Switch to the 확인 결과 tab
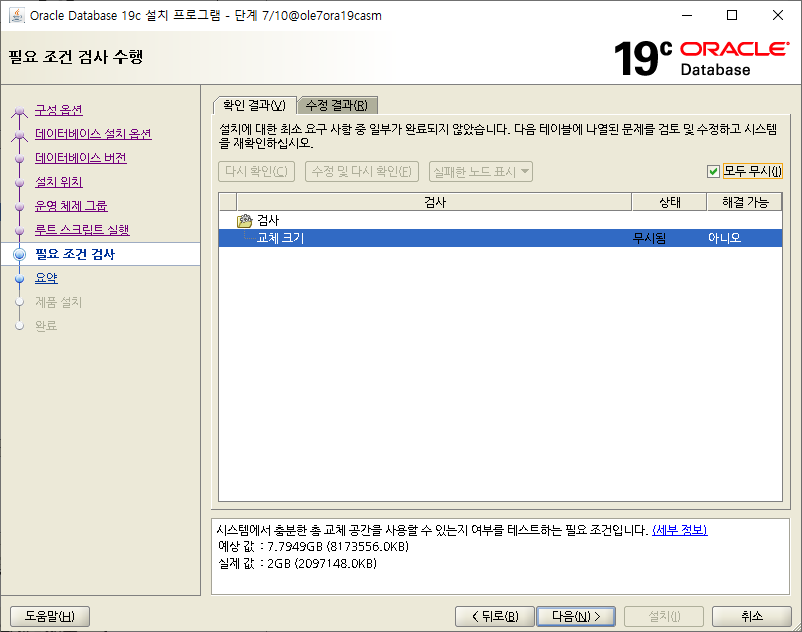The width and height of the screenshot is (802, 632). pyautogui.click(x=254, y=105)
